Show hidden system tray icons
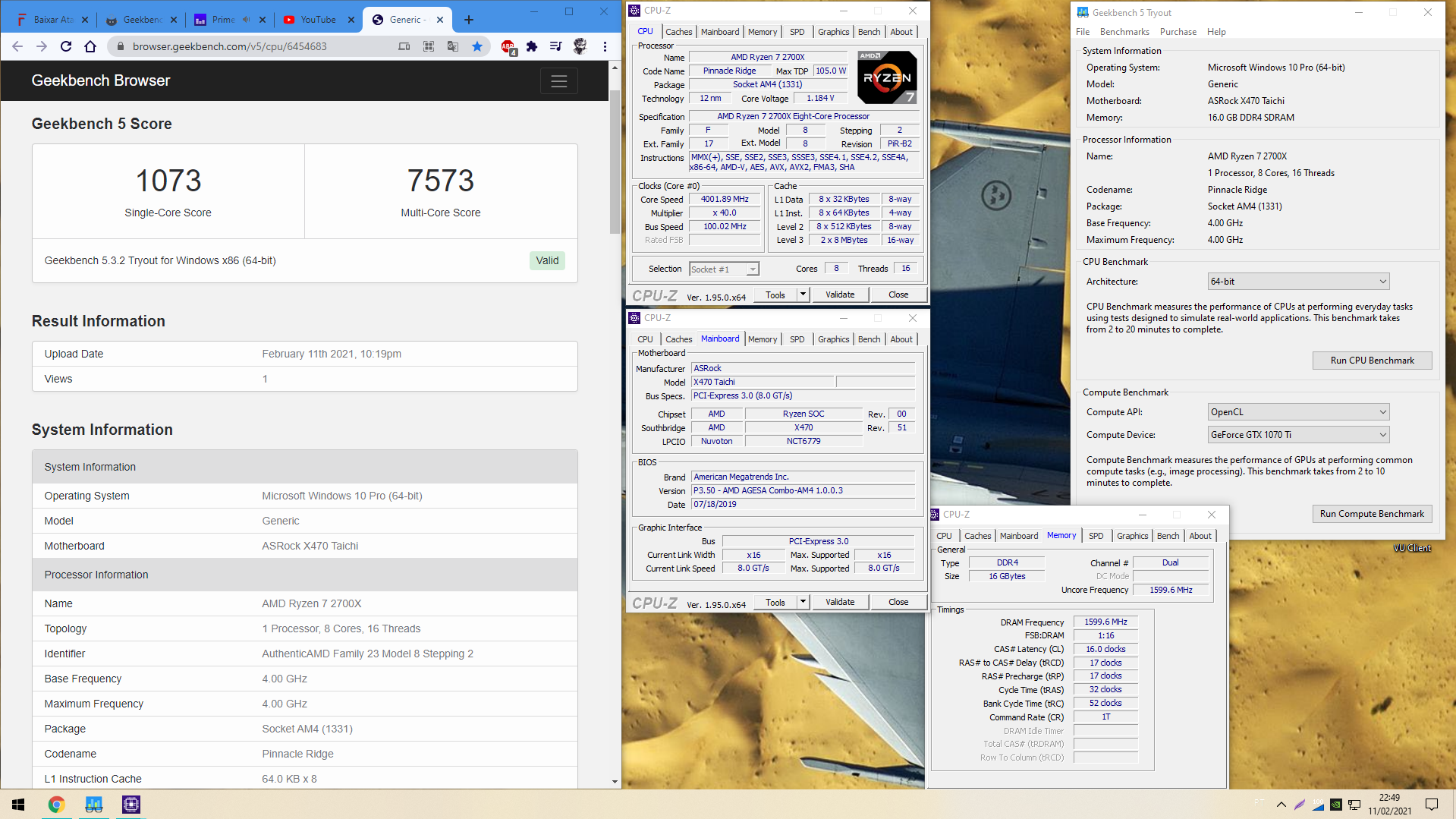Image resolution: width=1456 pixels, height=819 pixels. click(x=1281, y=805)
